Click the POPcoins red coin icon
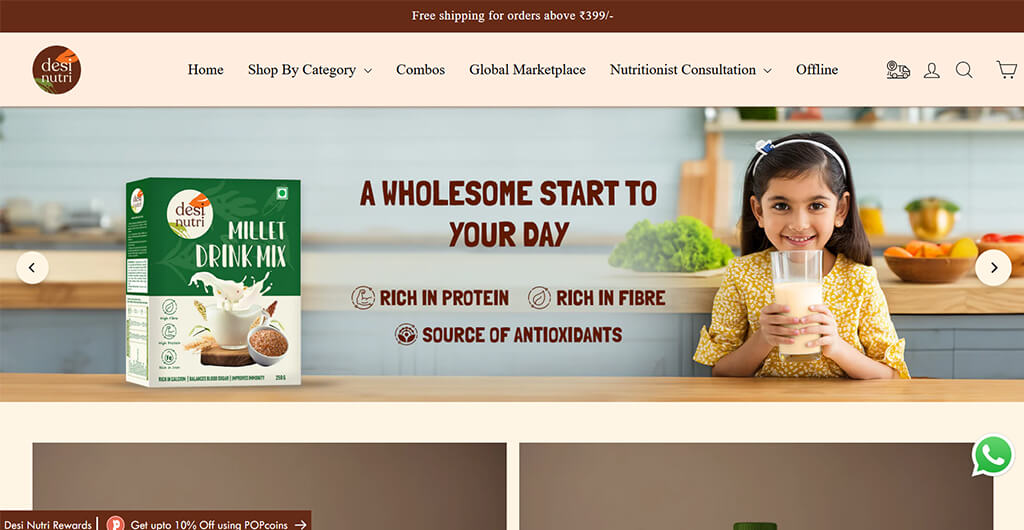Viewport: 1024px width, 530px height. (x=116, y=524)
